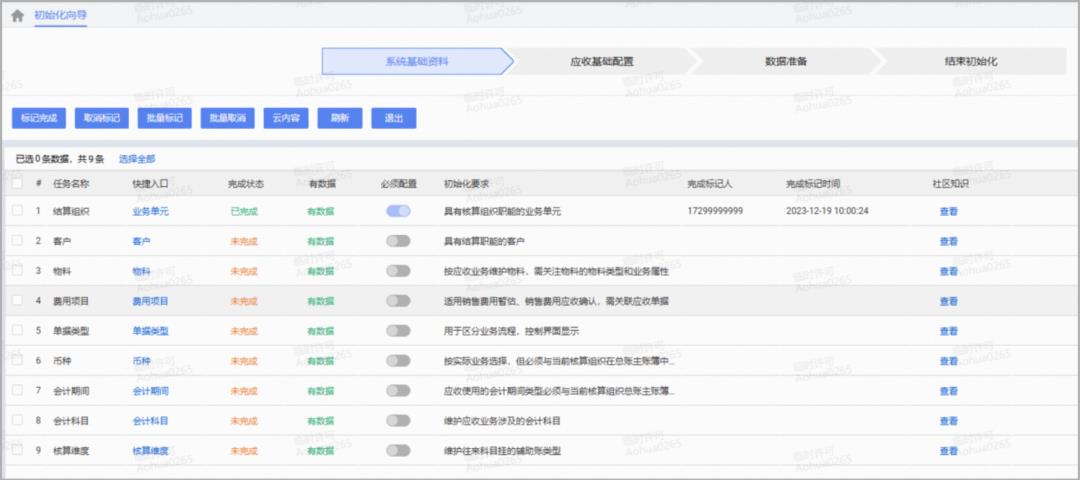Open the 物料 quick entry link
This screenshot has height=480, width=1080.
click(x=141, y=271)
